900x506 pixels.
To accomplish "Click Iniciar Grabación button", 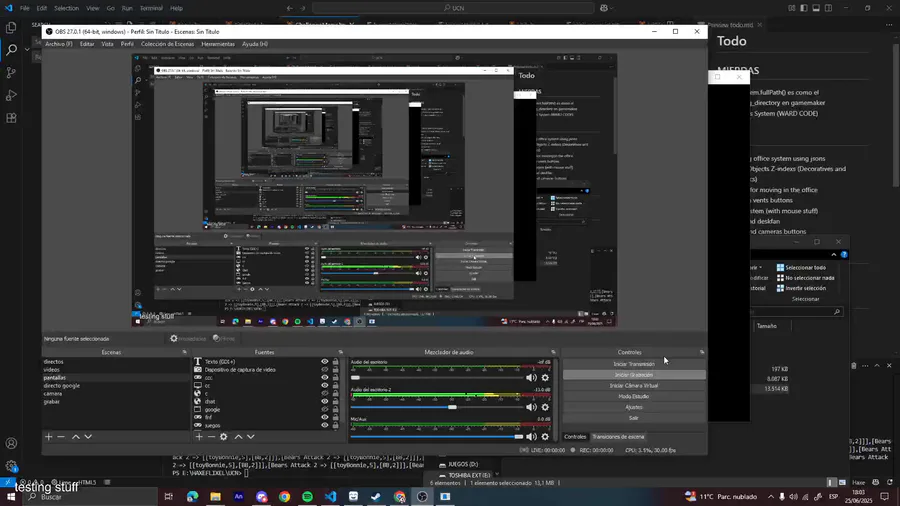I will (x=634, y=375).
